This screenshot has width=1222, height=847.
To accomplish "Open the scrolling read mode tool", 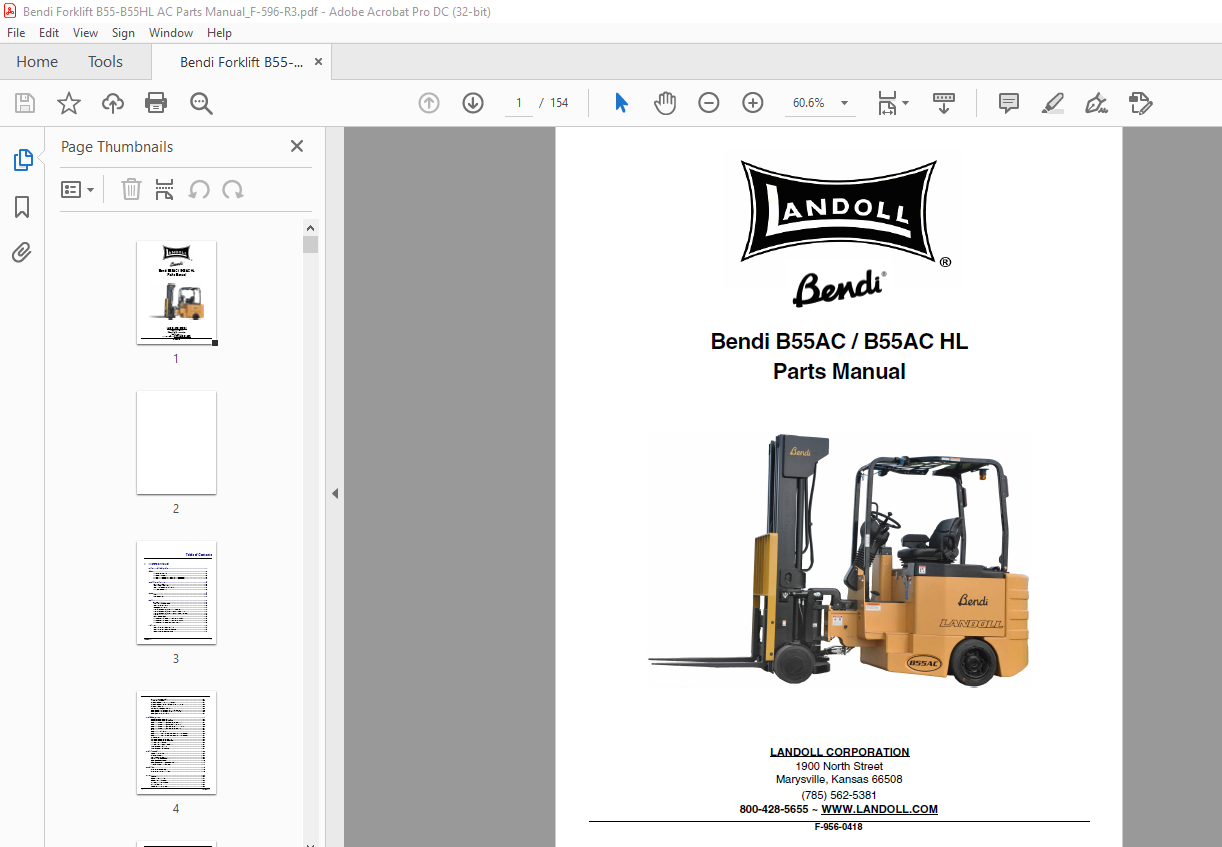I will pyautogui.click(x=944, y=103).
